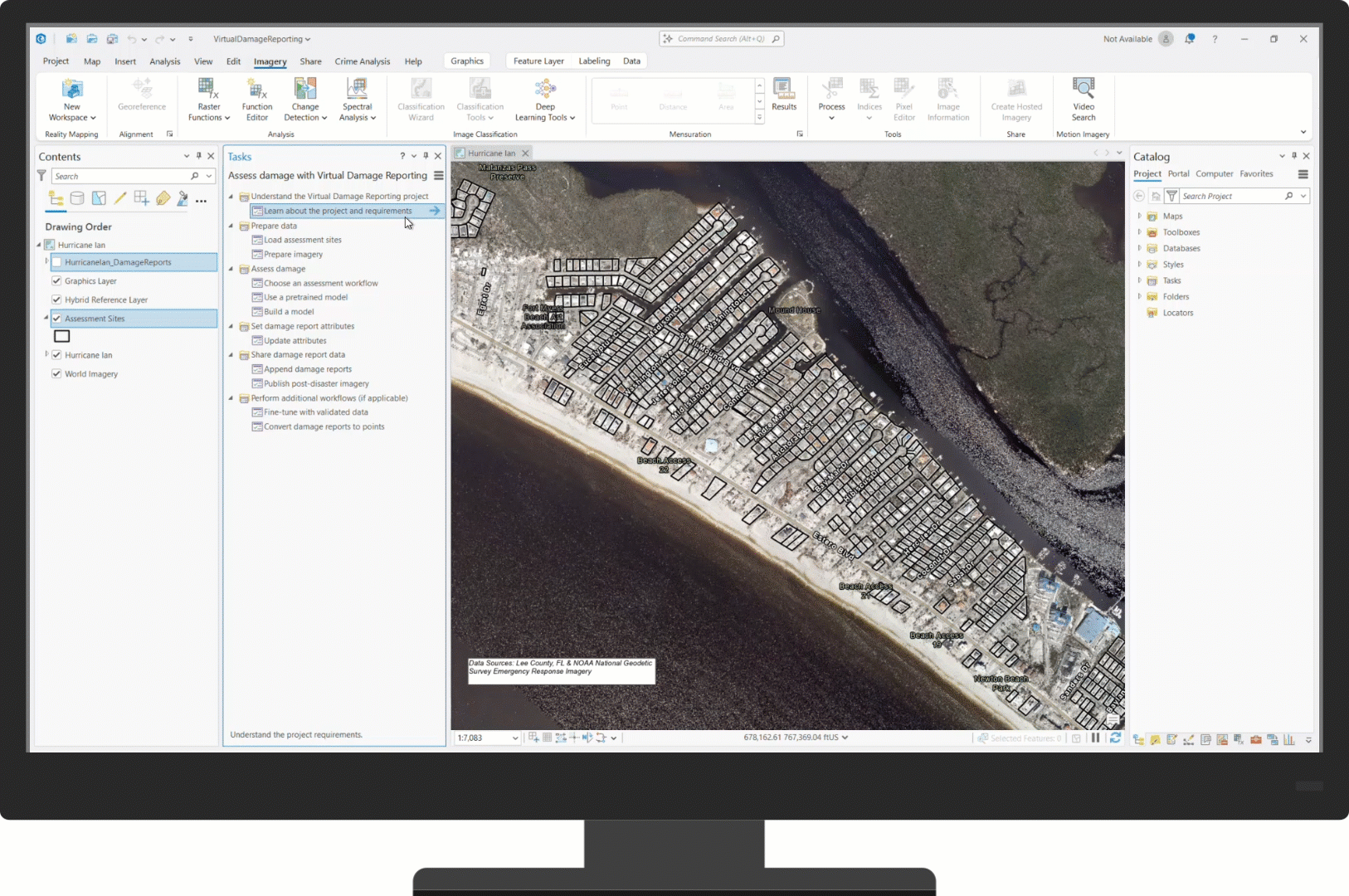Open the Load assessment sites task
This screenshot has height=896, width=1349.
(303, 240)
